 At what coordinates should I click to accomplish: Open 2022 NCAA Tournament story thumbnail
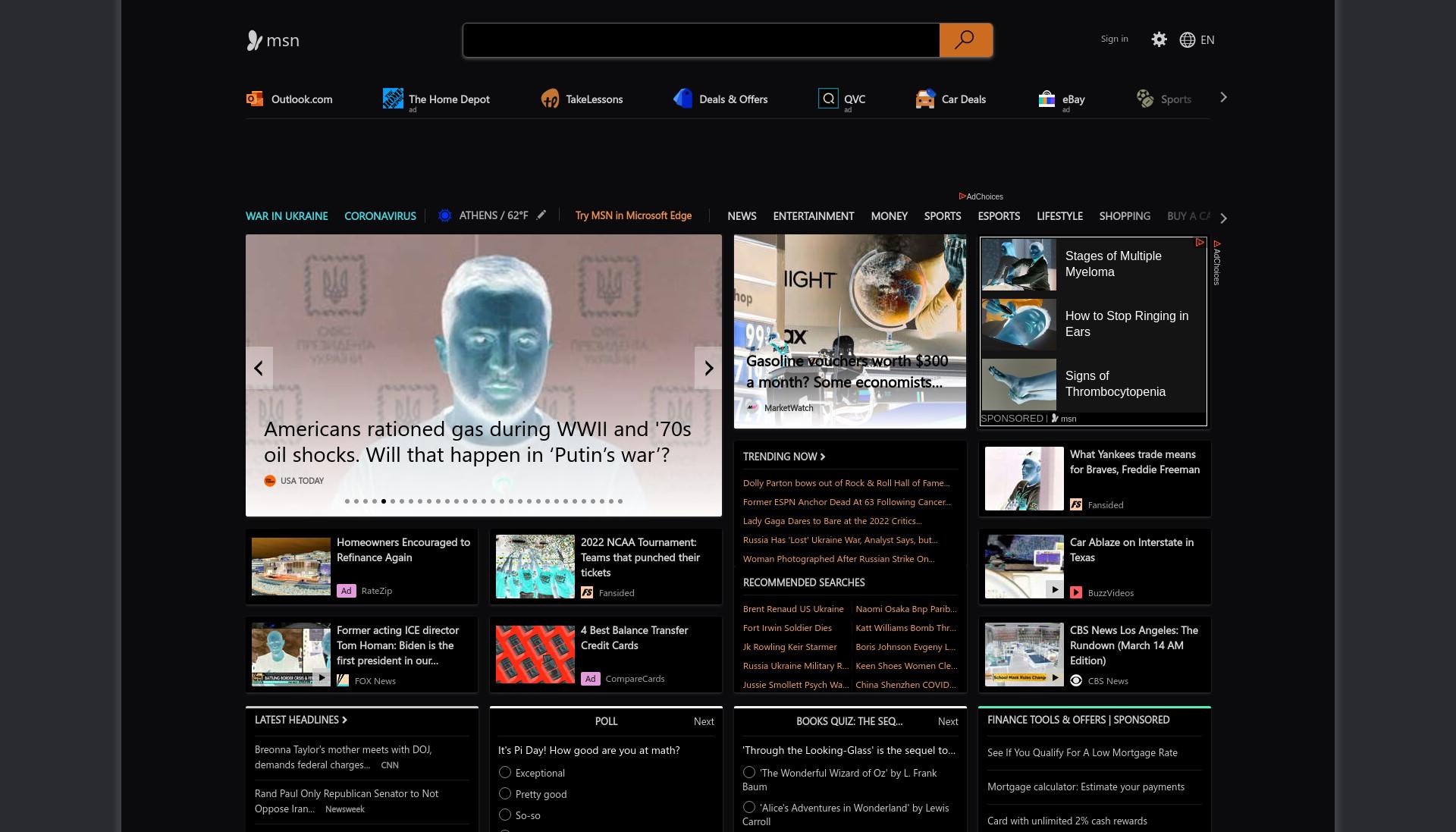[535, 567]
